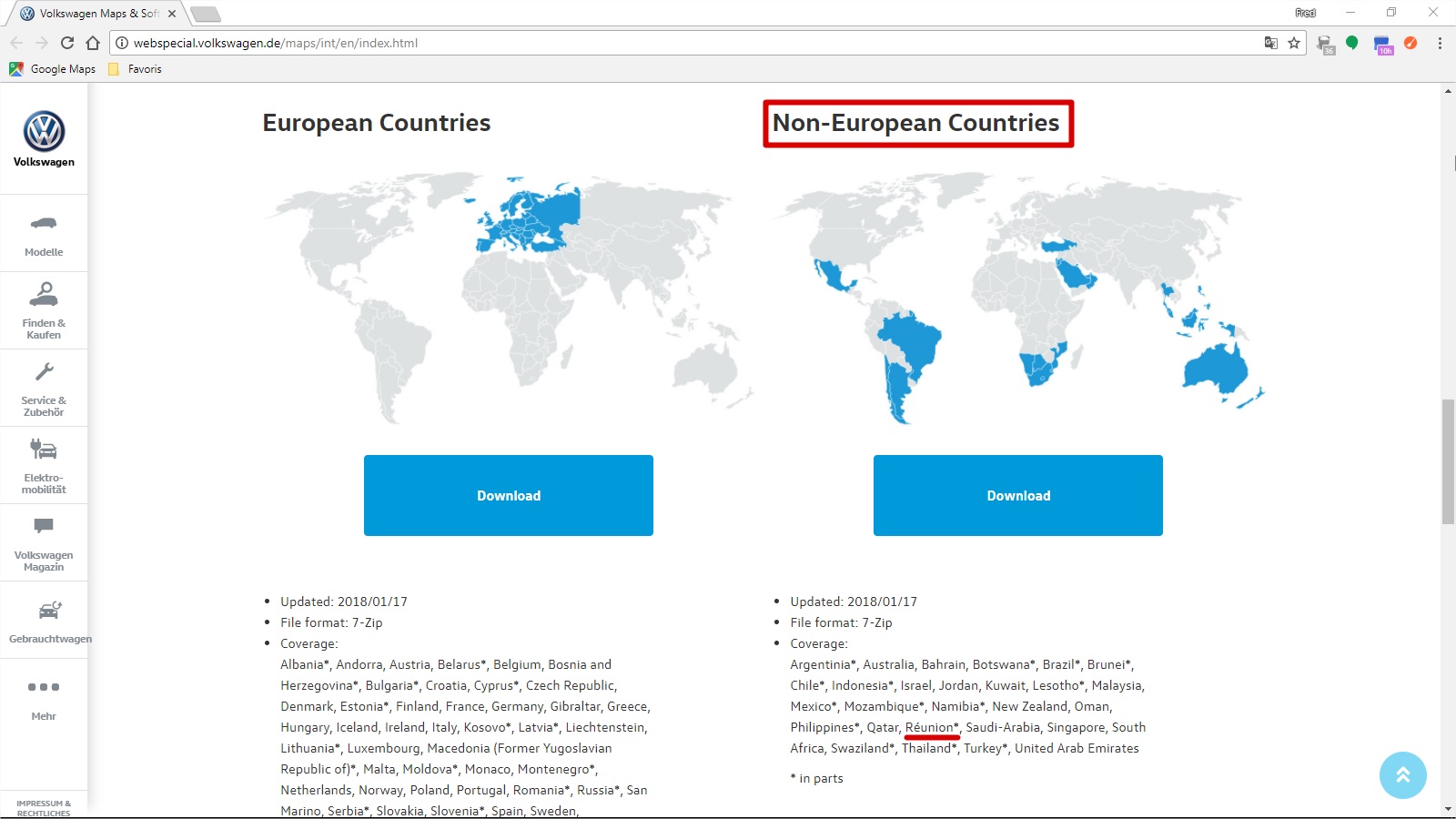
Task: Click the Non-European Countries heading
Action: (916, 123)
